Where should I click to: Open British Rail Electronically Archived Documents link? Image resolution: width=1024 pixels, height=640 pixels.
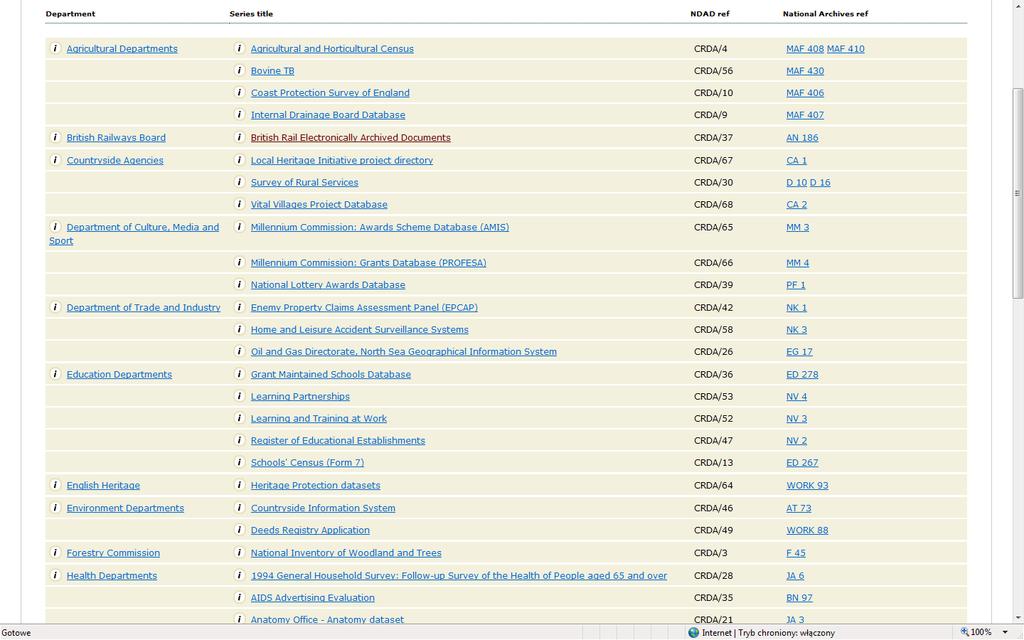coord(351,138)
